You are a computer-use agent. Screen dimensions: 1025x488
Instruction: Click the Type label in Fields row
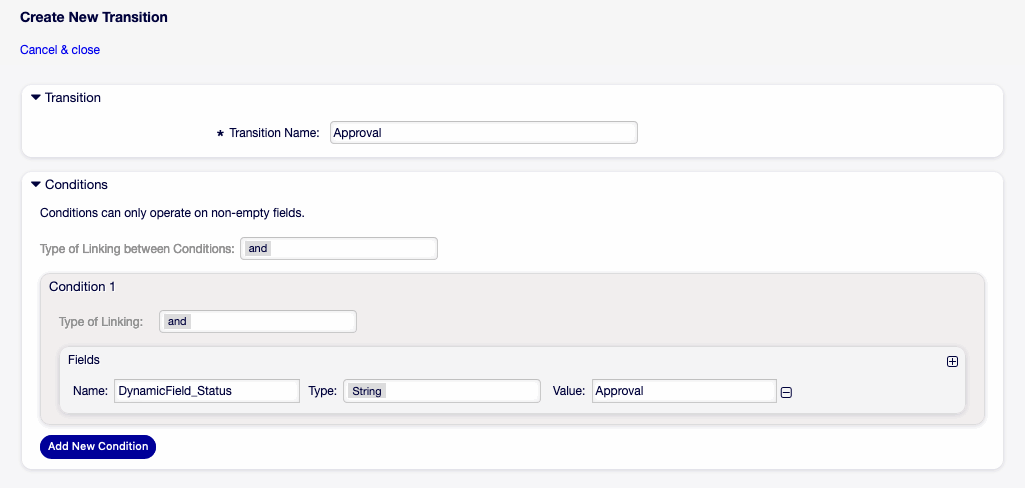[x=322, y=391]
